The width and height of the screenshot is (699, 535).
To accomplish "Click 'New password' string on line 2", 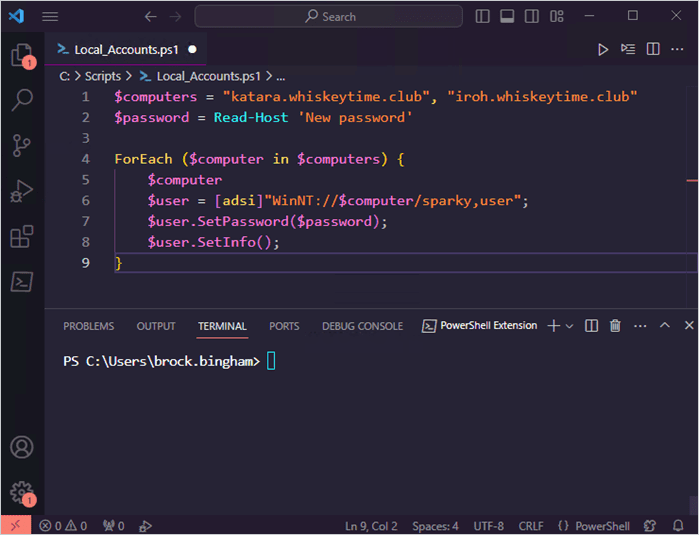I will [x=355, y=118].
